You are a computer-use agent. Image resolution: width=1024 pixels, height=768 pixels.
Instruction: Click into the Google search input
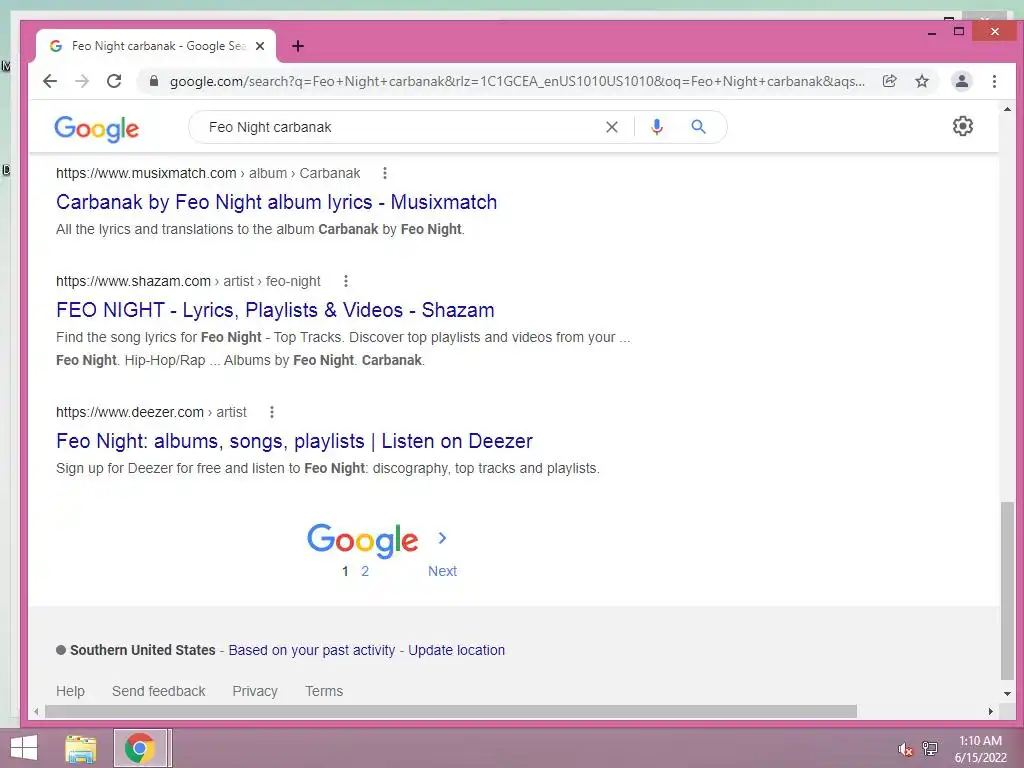point(398,127)
